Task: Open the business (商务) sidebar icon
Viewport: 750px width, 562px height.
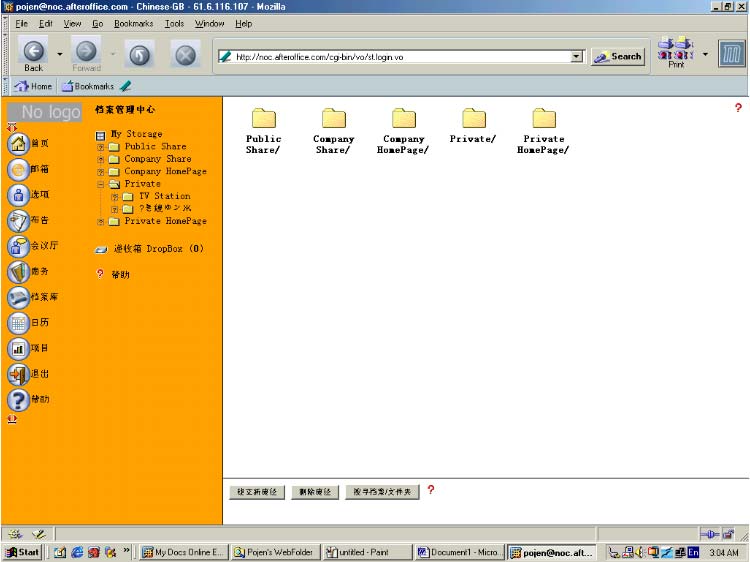Action: tap(18, 272)
